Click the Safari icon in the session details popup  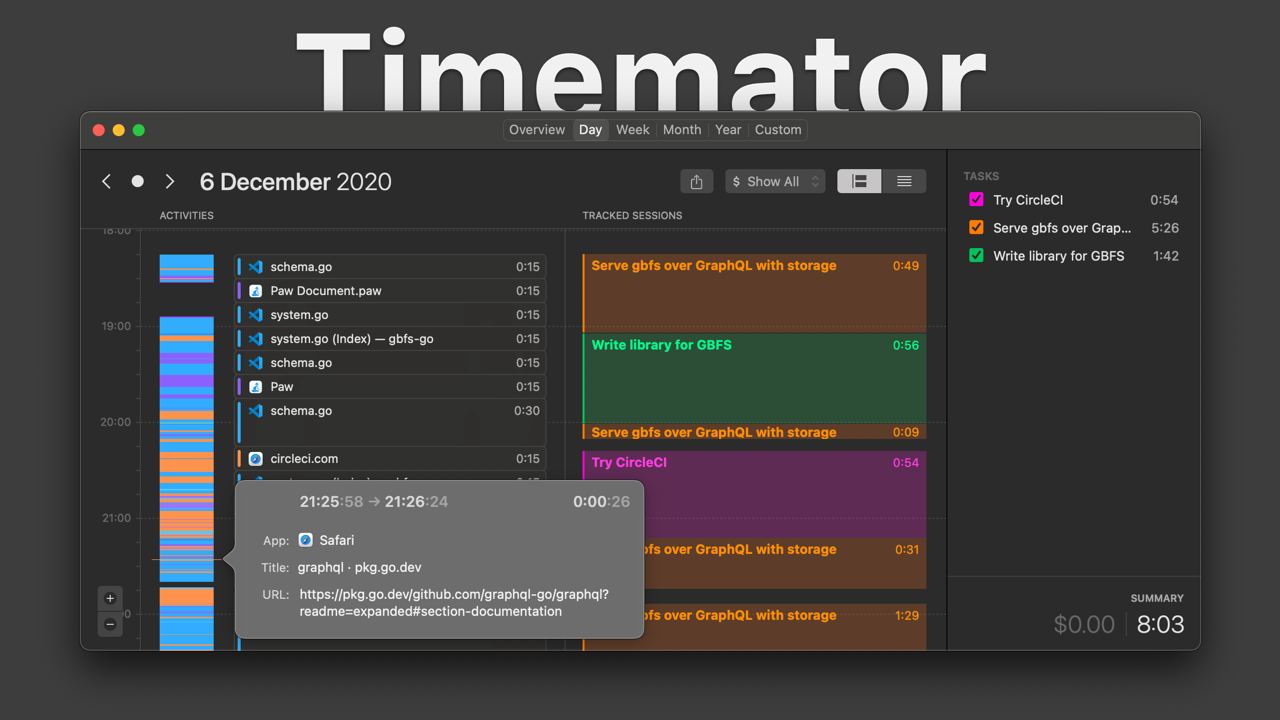tap(305, 540)
